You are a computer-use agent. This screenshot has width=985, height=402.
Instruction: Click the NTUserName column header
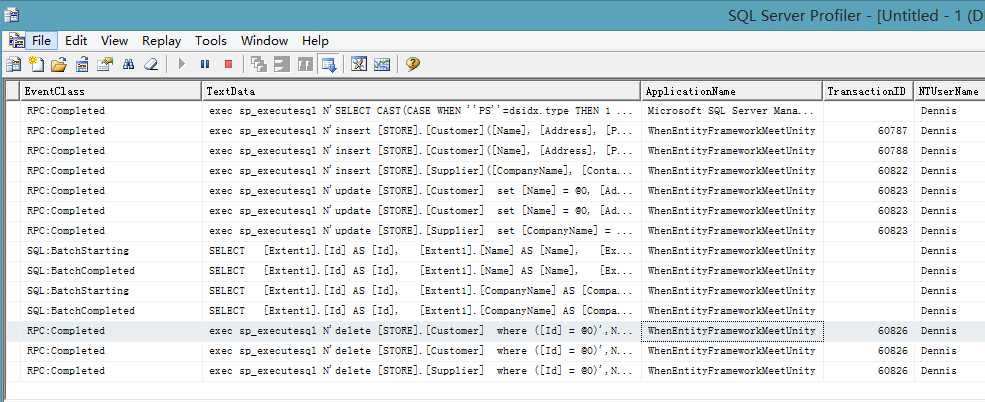click(x=949, y=91)
